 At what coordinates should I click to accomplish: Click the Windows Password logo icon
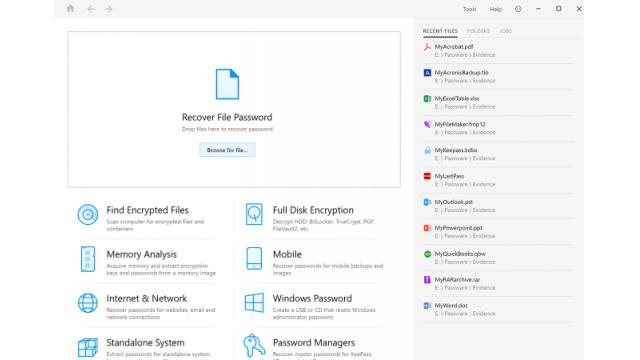click(x=254, y=303)
